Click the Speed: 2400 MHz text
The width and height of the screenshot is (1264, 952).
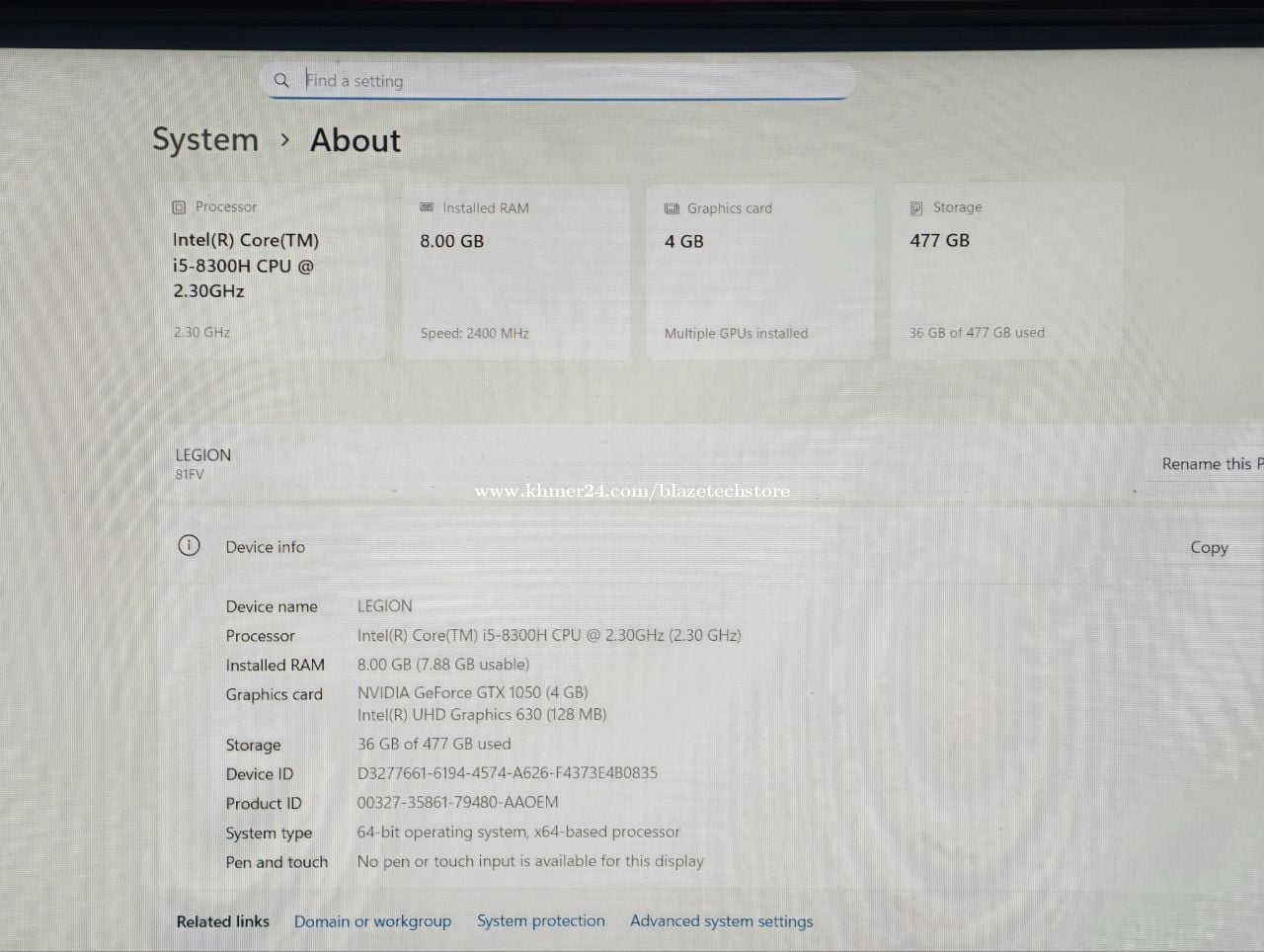tap(475, 334)
